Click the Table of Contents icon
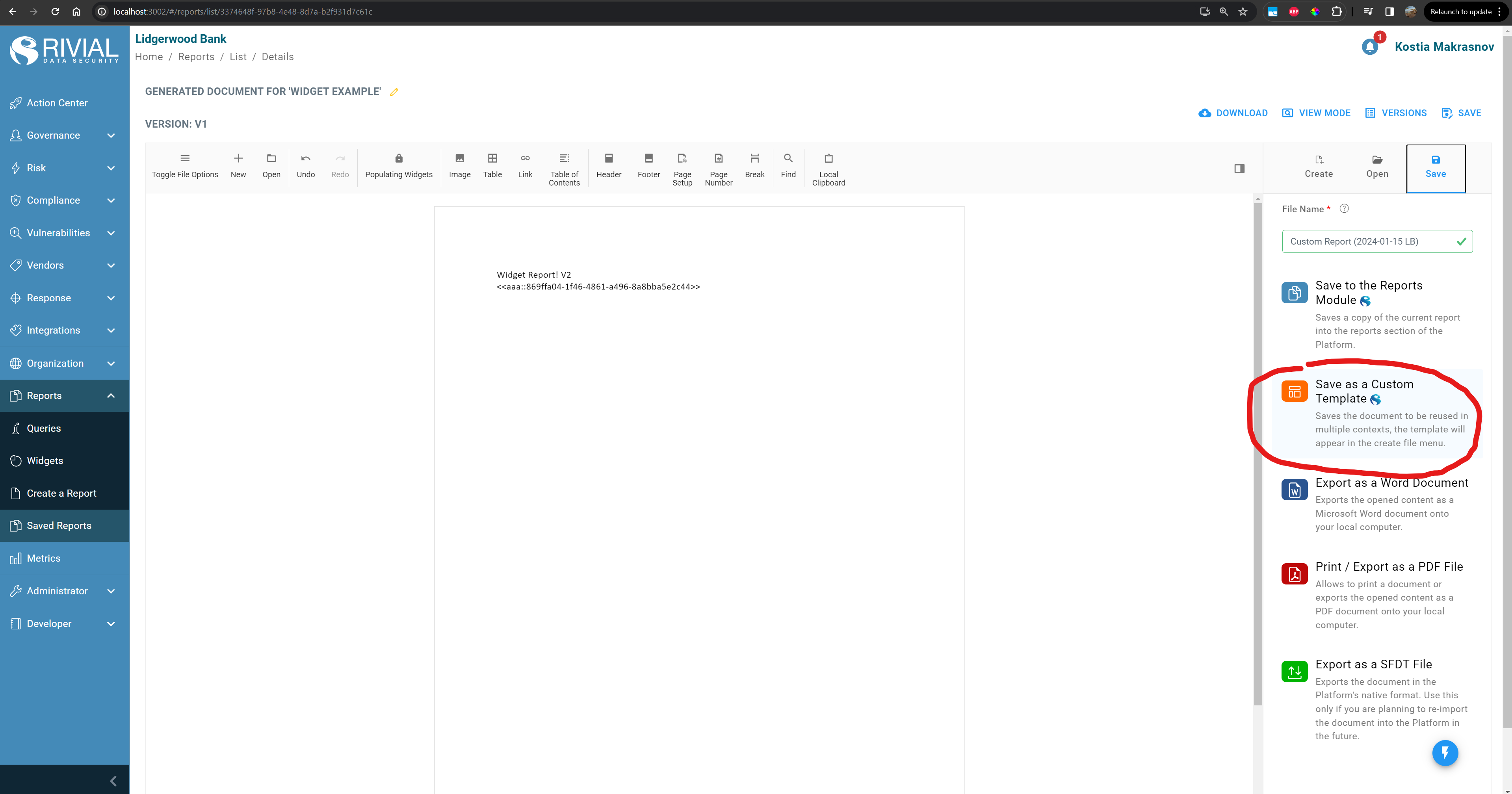 pos(564,158)
